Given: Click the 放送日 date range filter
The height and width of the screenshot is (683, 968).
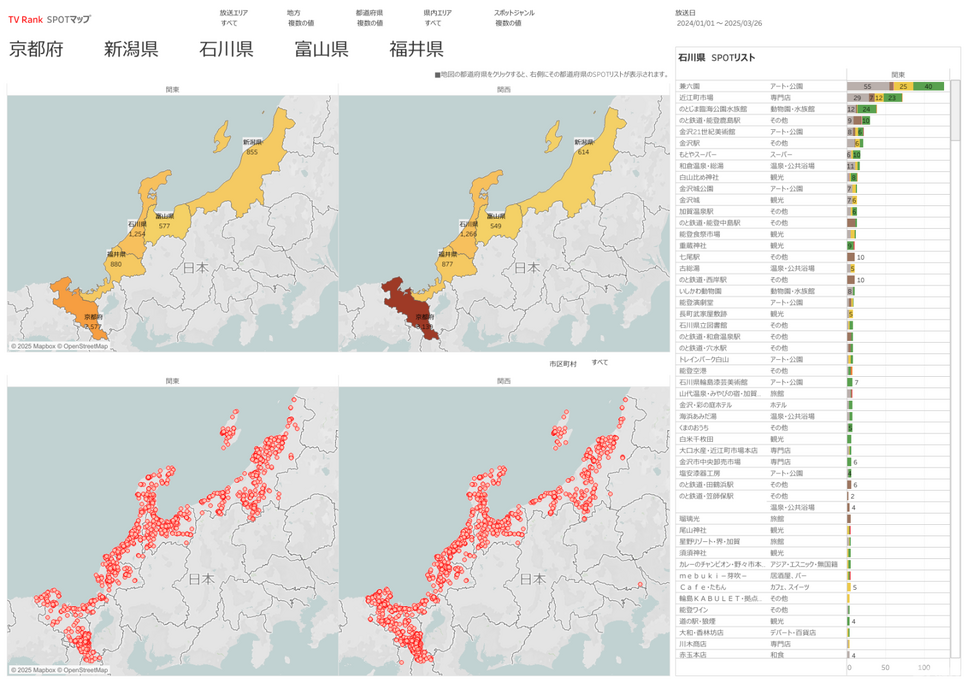Looking at the screenshot, I should click(720, 22).
